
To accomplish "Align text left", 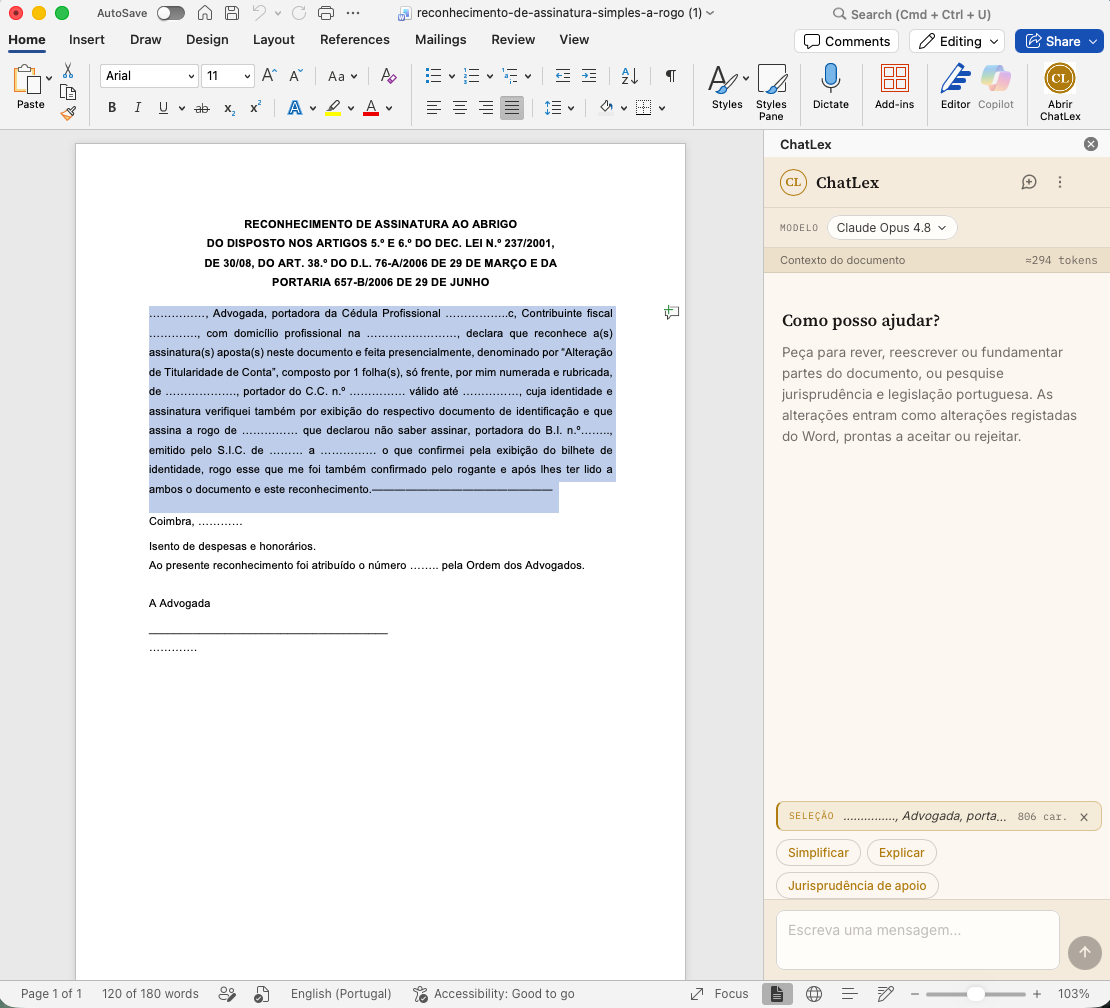I will 434,108.
